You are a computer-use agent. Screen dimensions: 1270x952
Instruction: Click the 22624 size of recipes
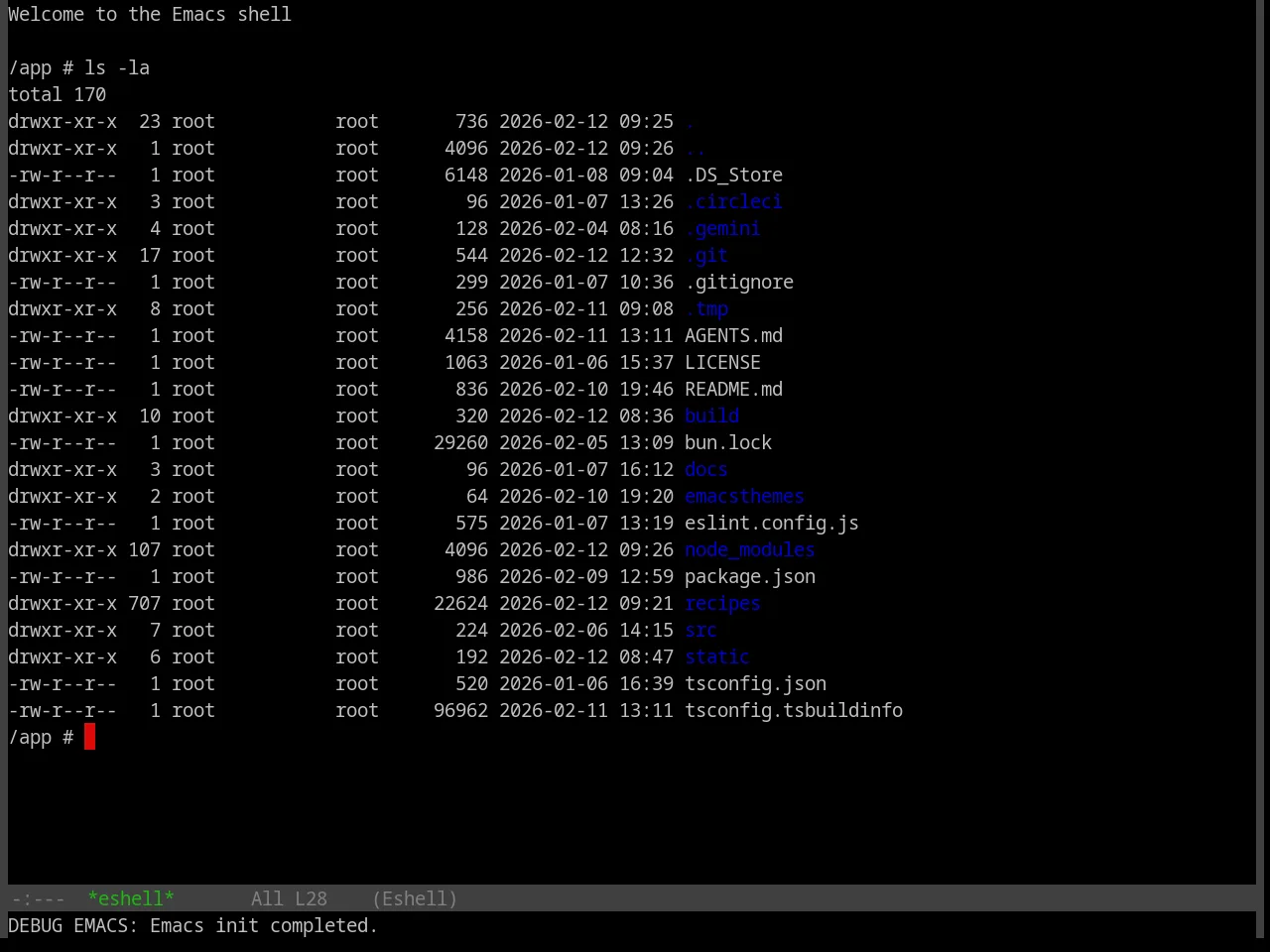(x=460, y=604)
